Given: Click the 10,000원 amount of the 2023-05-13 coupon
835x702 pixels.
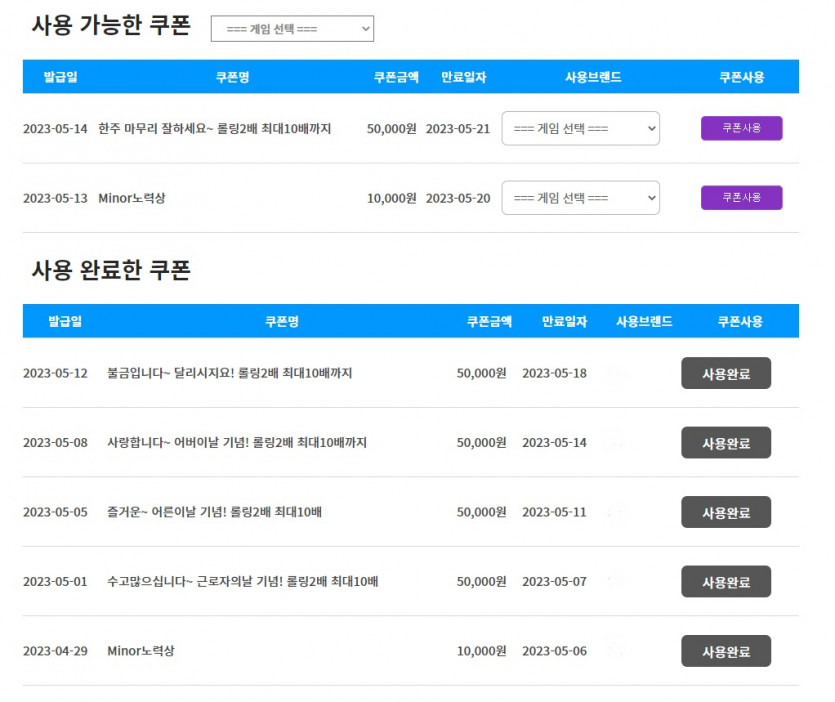Looking at the screenshot, I should point(391,198).
